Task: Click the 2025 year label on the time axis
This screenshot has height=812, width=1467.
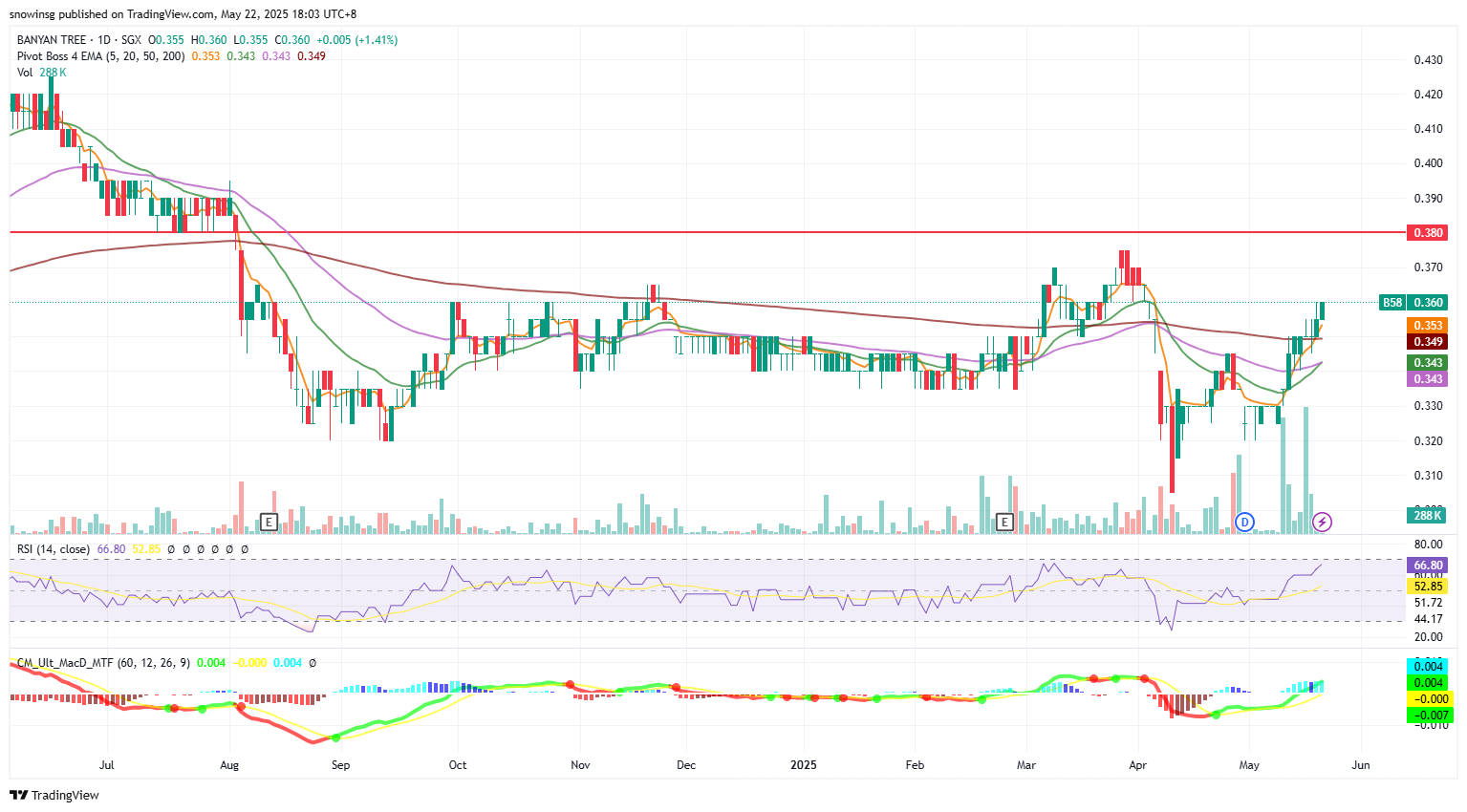Action: (804, 765)
